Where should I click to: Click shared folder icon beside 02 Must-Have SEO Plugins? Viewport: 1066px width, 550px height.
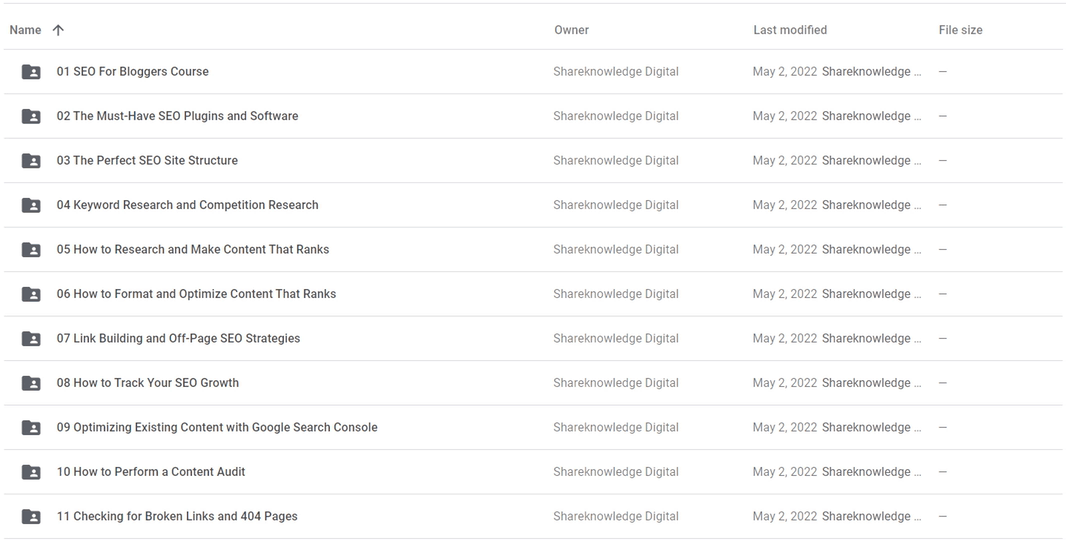click(x=31, y=116)
